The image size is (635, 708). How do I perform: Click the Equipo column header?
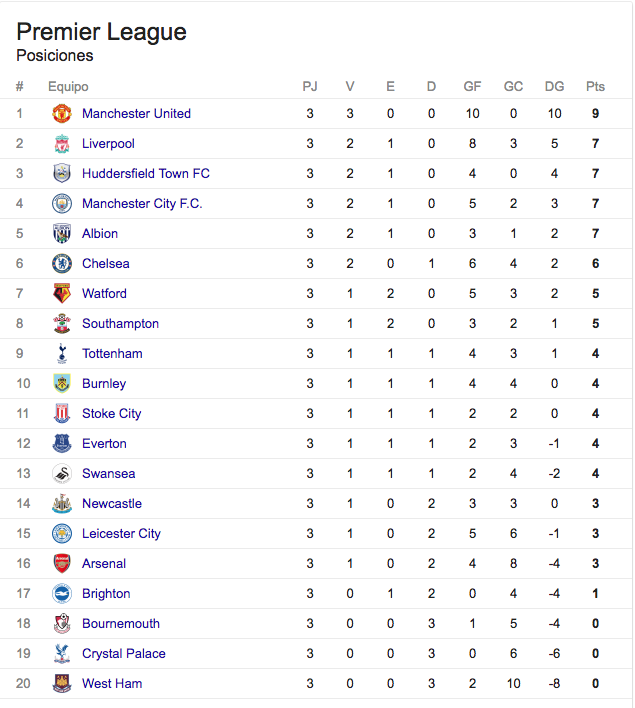pyautogui.click(x=68, y=86)
